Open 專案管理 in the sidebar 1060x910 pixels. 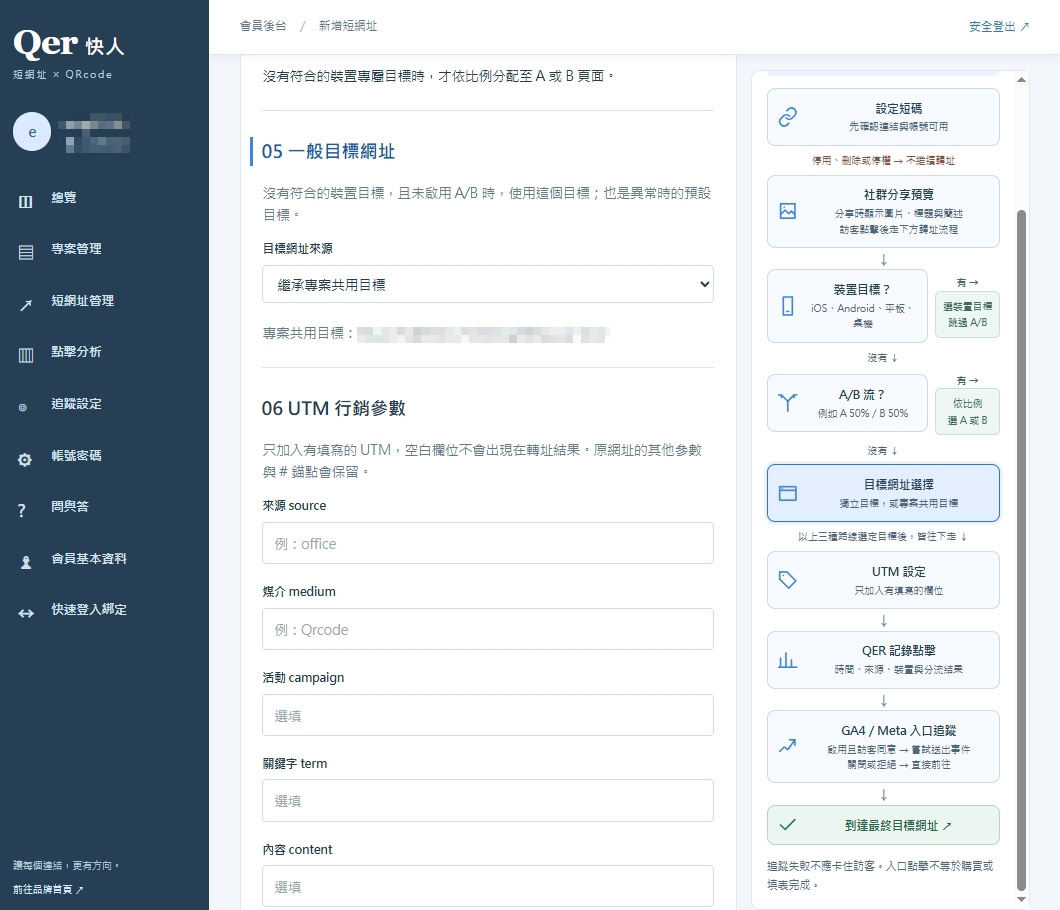pos(76,249)
